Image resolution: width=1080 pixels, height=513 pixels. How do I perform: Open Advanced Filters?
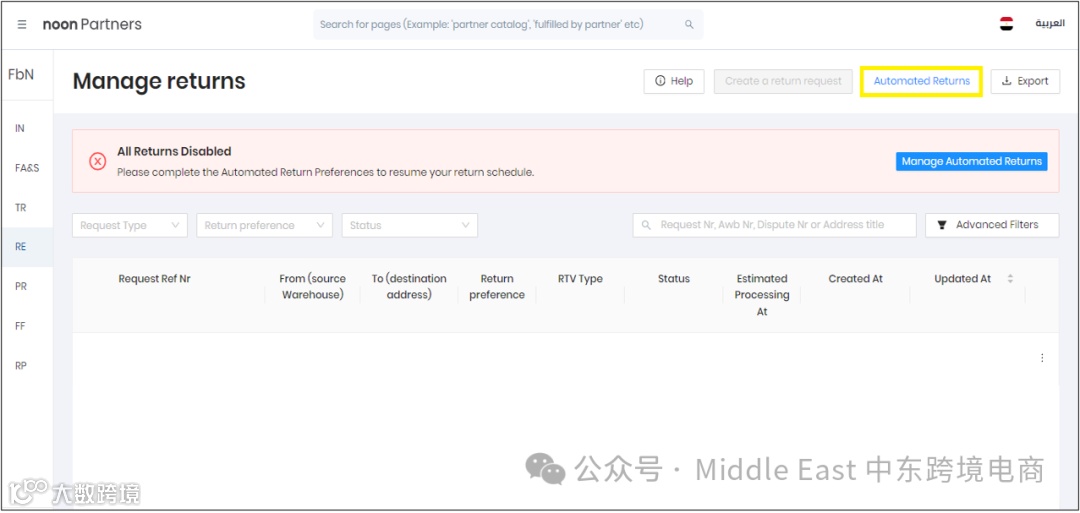(992, 225)
